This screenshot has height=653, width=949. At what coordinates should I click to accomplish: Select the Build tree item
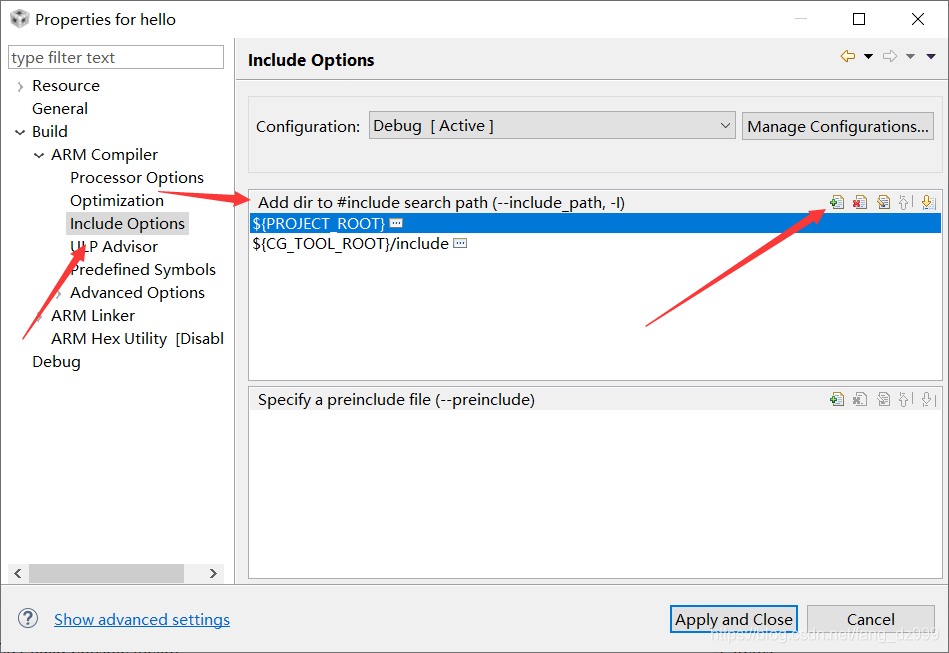tap(50, 132)
